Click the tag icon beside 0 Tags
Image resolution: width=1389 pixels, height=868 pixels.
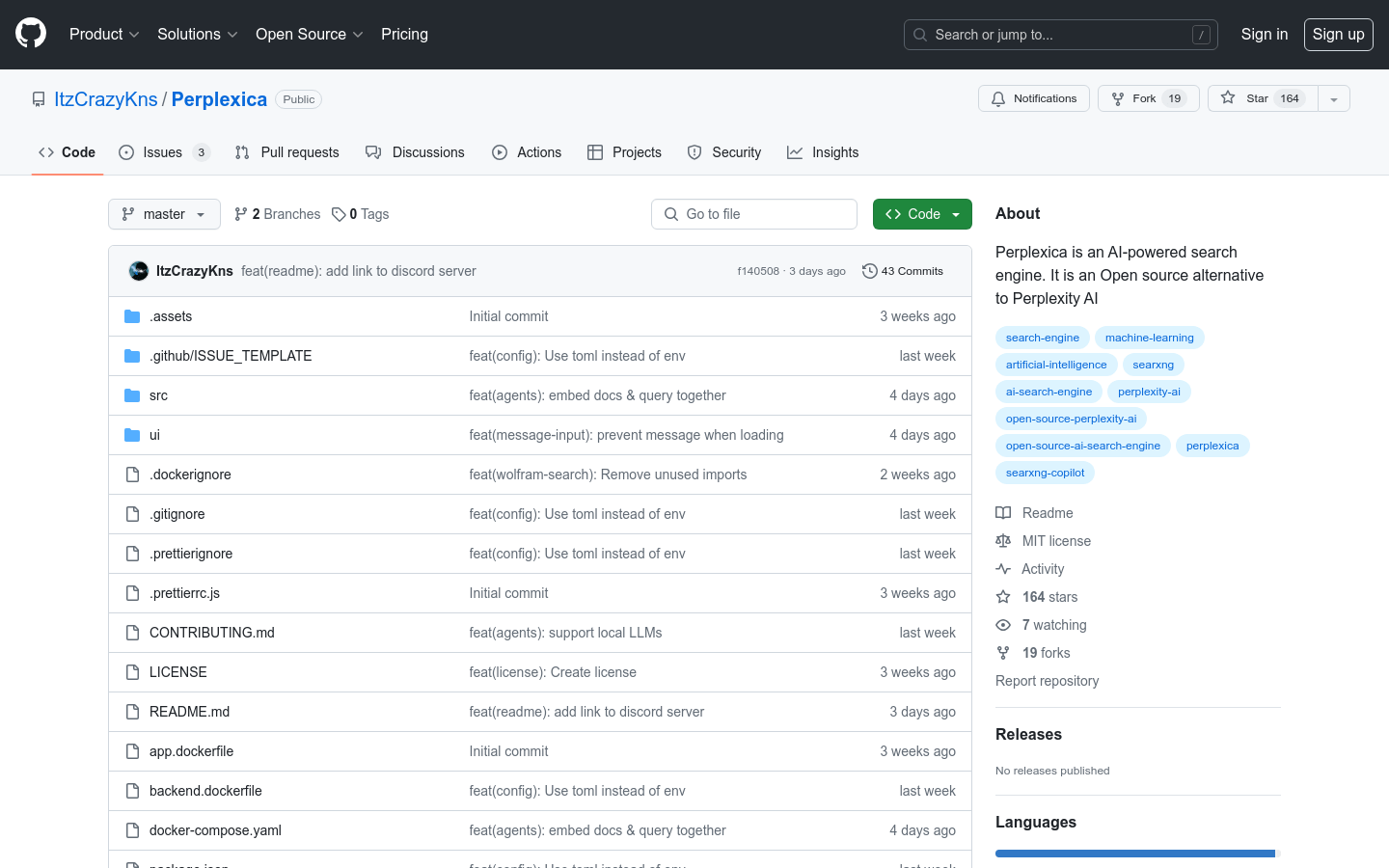(x=339, y=214)
